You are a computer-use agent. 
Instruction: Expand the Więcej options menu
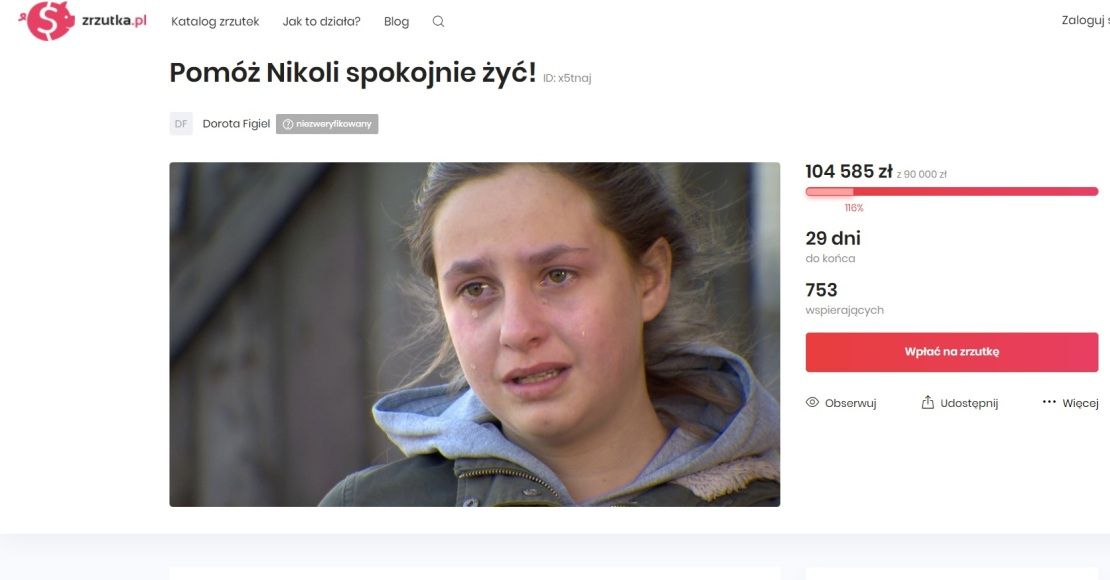click(x=1070, y=403)
